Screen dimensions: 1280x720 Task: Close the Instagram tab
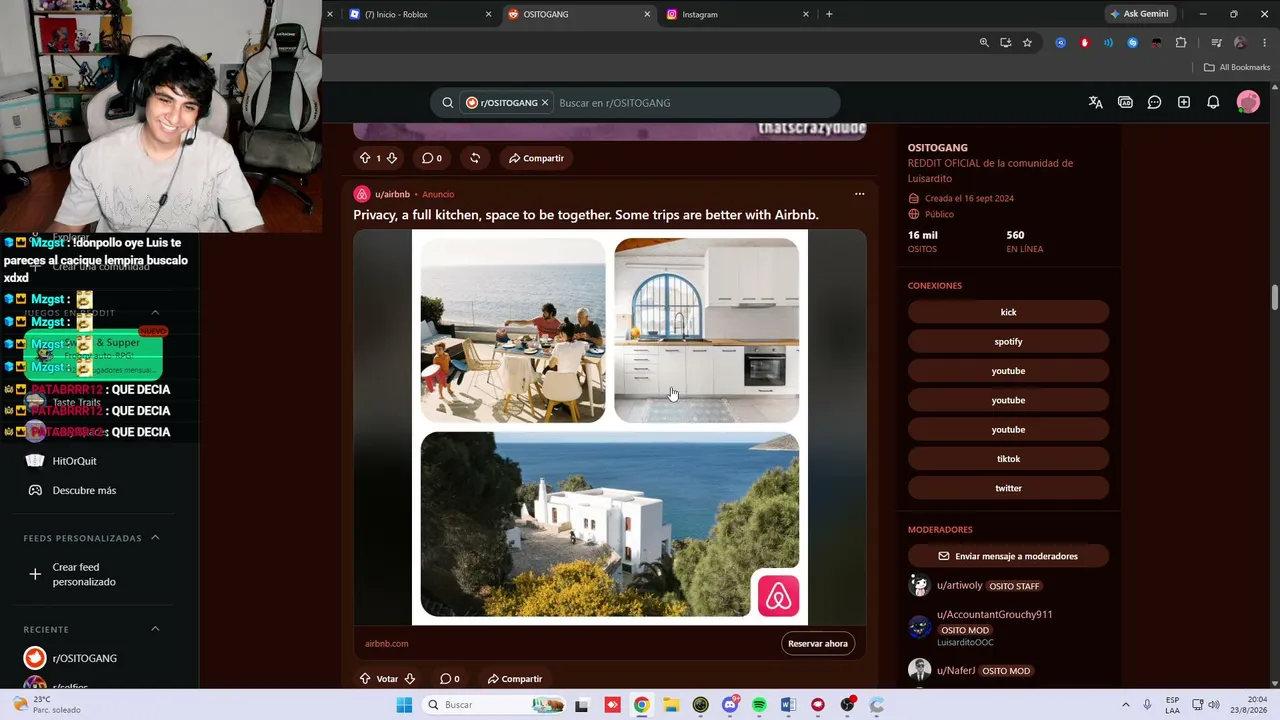(806, 14)
